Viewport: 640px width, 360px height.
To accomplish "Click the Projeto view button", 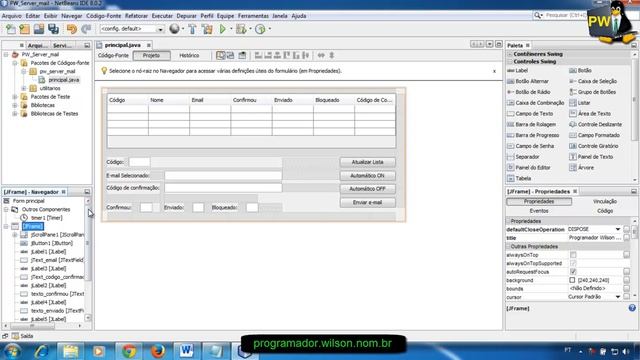I will tap(151, 55).
